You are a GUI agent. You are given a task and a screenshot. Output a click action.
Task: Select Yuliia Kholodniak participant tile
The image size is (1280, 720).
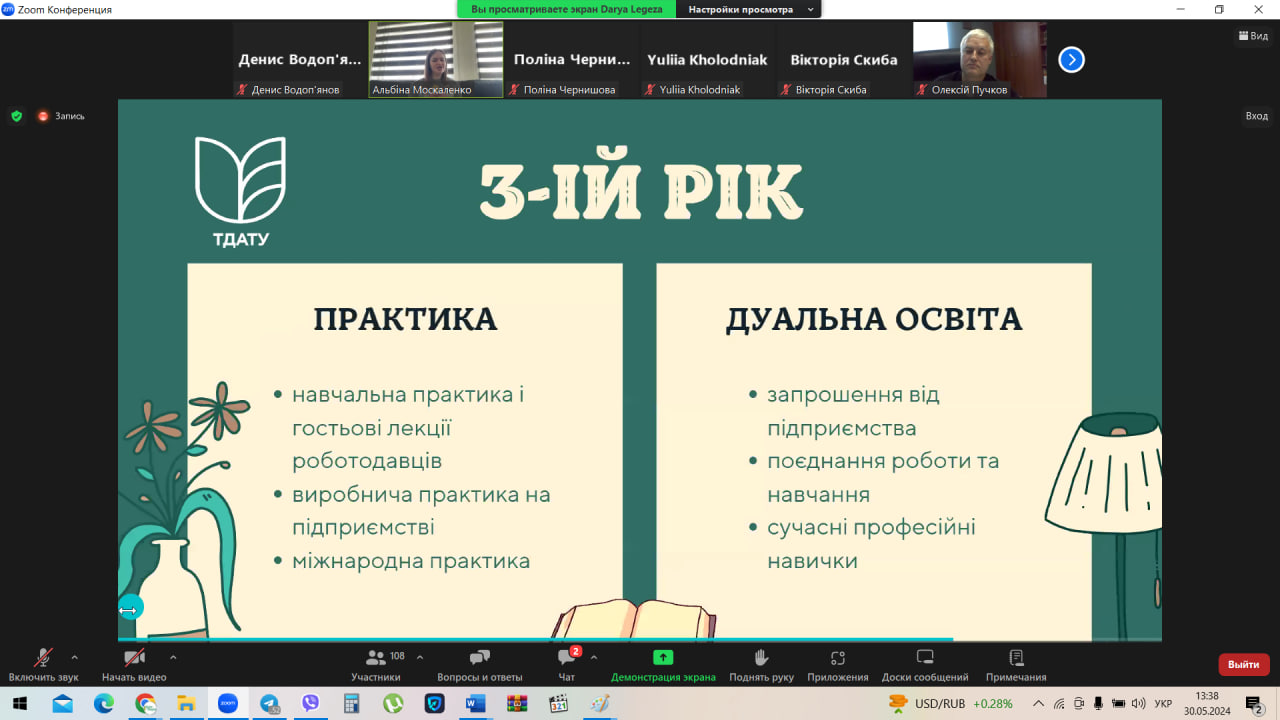[x=708, y=59]
